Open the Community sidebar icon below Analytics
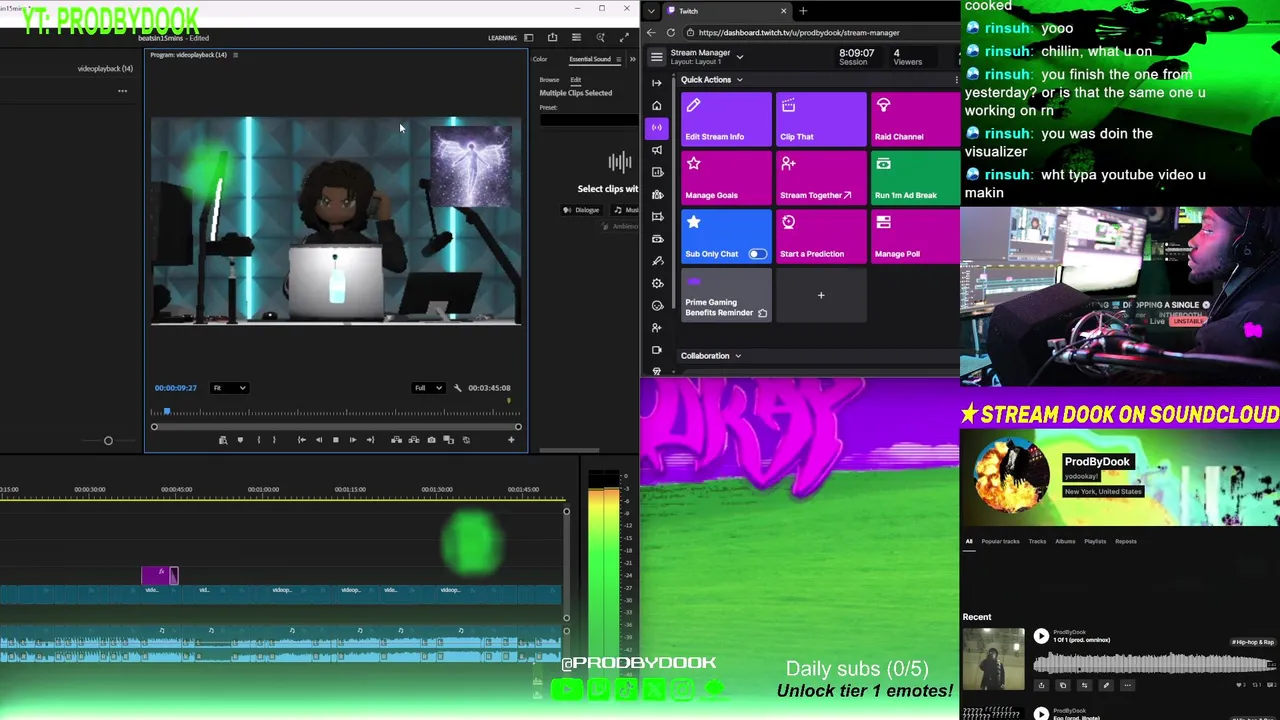This screenshot has height=720, width=1280. [x=656, y=194]
